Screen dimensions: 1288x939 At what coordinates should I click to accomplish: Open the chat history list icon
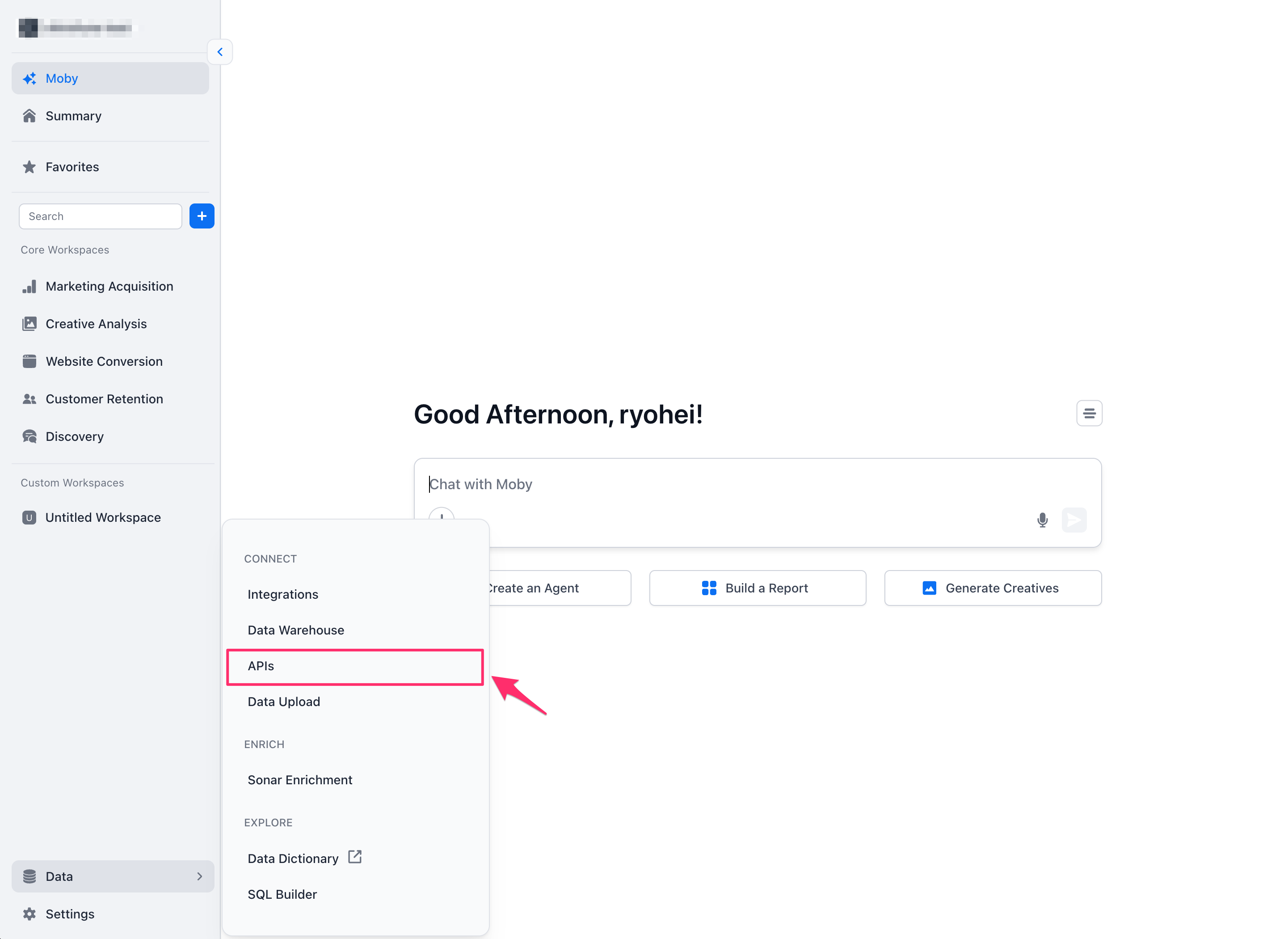tap(1089, 413)
